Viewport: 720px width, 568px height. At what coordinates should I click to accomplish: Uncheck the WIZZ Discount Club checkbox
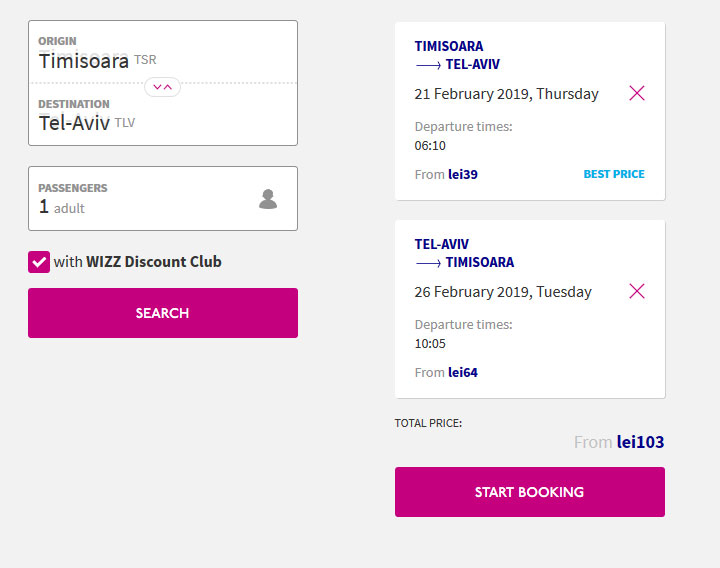tap(39, 262)
